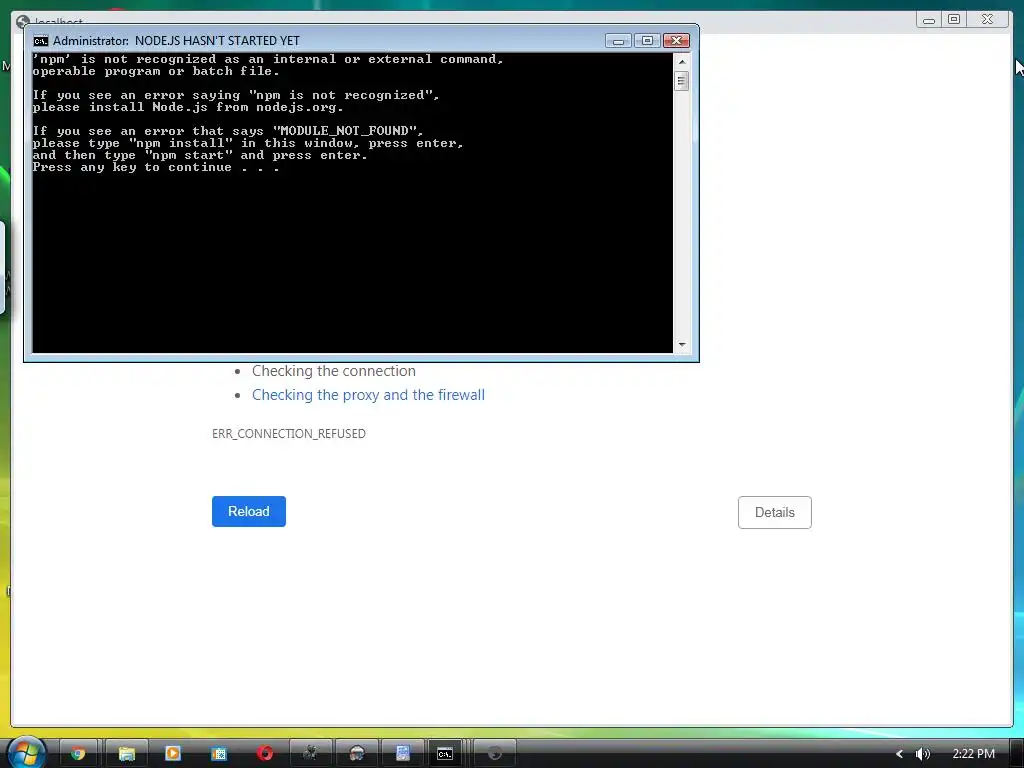Select the Command Prompt taskbar button
The width and height of the screenshot is (1024, 768).
point(445,754)
